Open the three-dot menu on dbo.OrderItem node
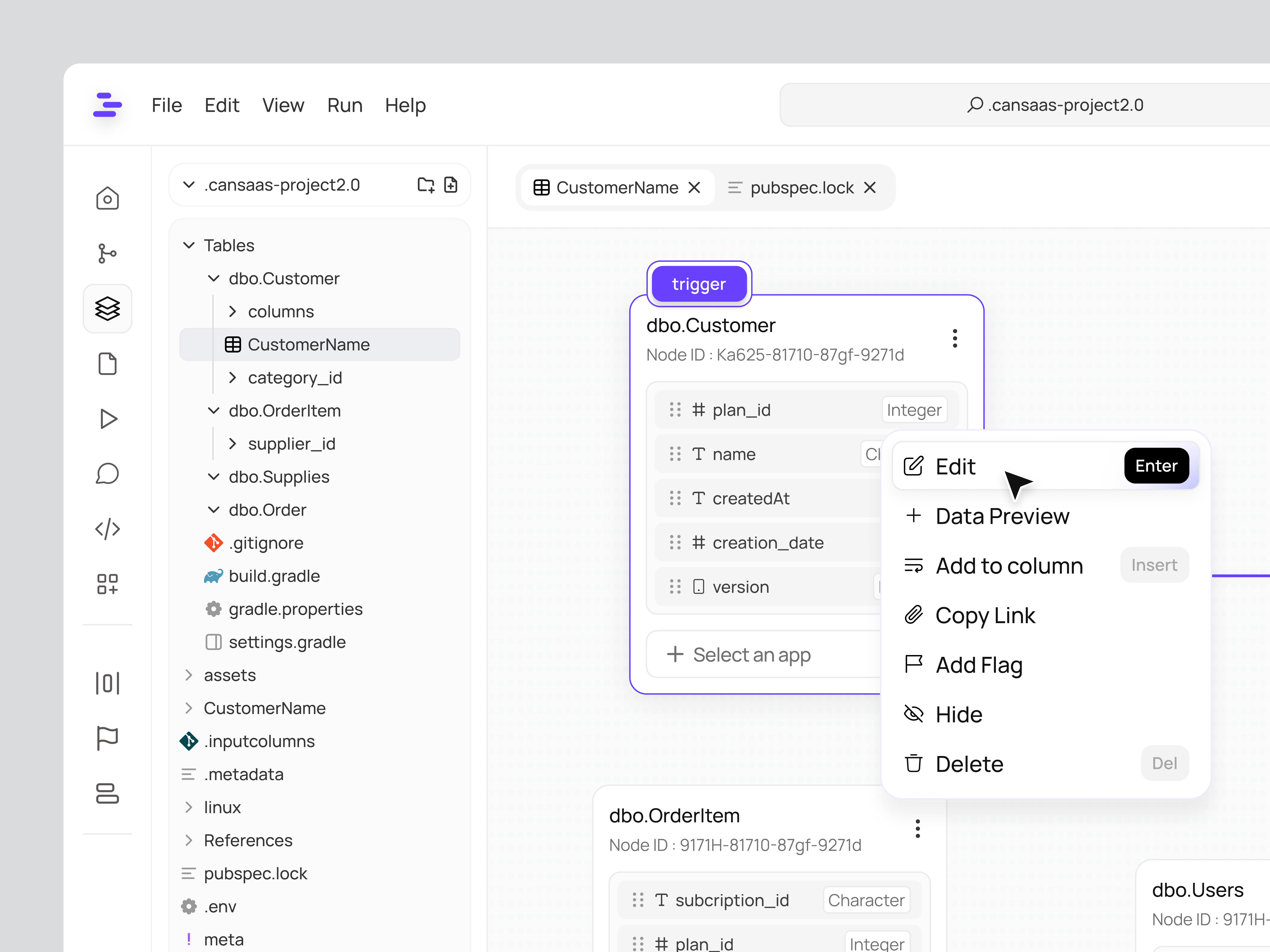The image size is (1270, 952). (918, 828)
